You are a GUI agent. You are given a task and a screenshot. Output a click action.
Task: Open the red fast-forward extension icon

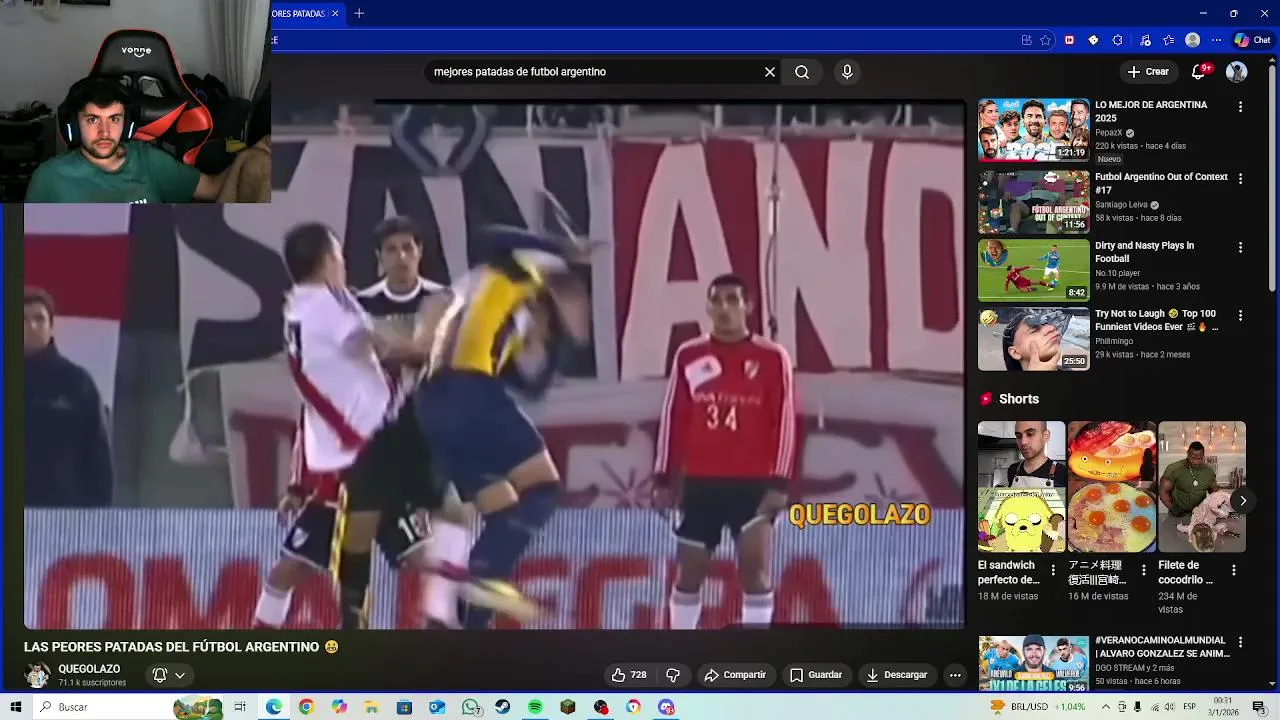pos(1069,40)
